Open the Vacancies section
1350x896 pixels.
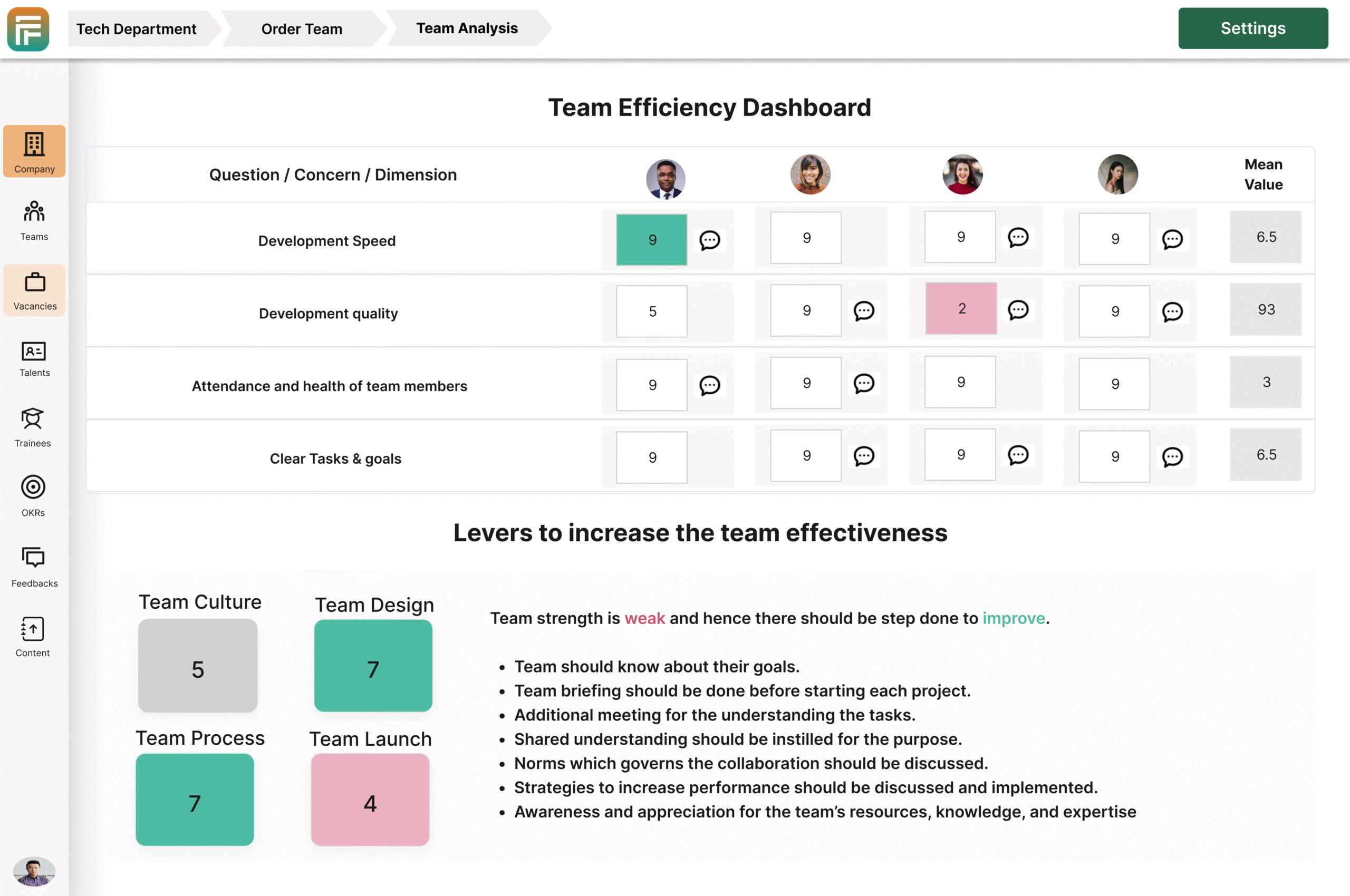[34, 290]
